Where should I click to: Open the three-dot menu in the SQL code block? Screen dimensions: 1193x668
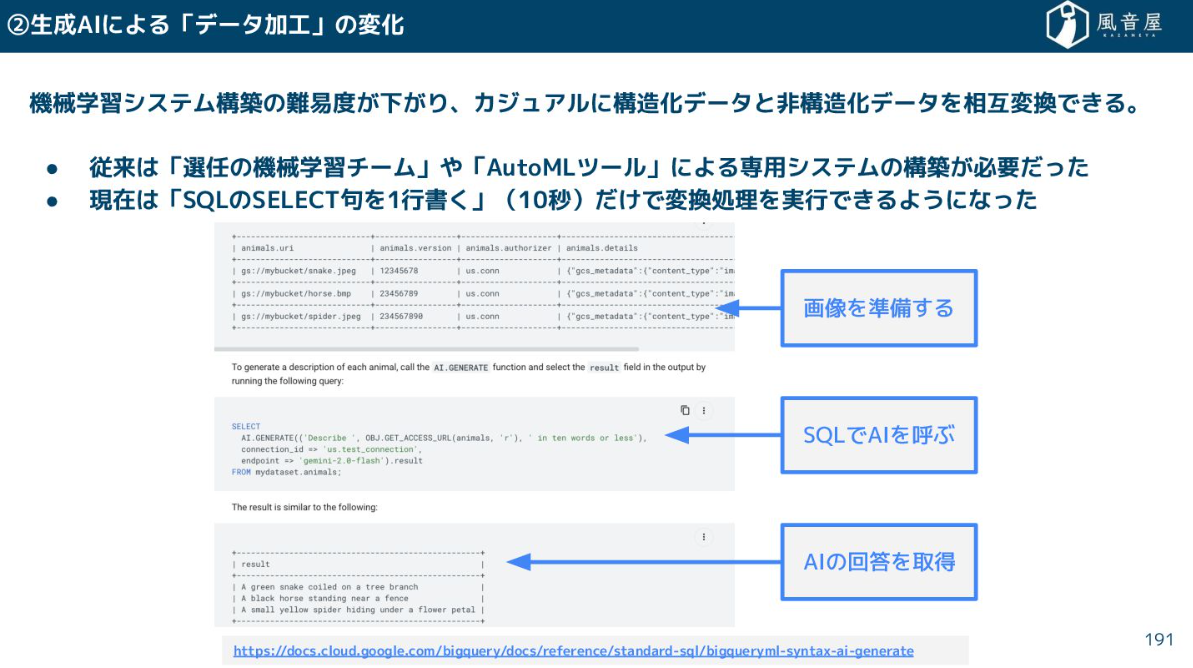[x=704, y=410]
